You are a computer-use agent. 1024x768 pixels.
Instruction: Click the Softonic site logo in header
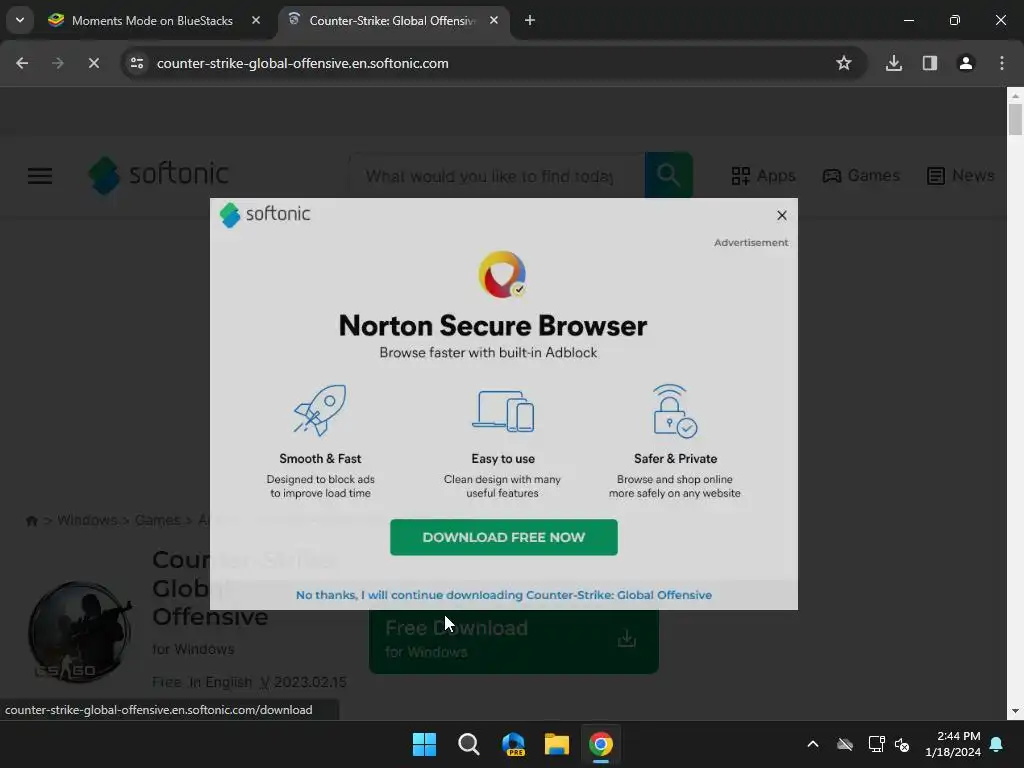(158, 174)
